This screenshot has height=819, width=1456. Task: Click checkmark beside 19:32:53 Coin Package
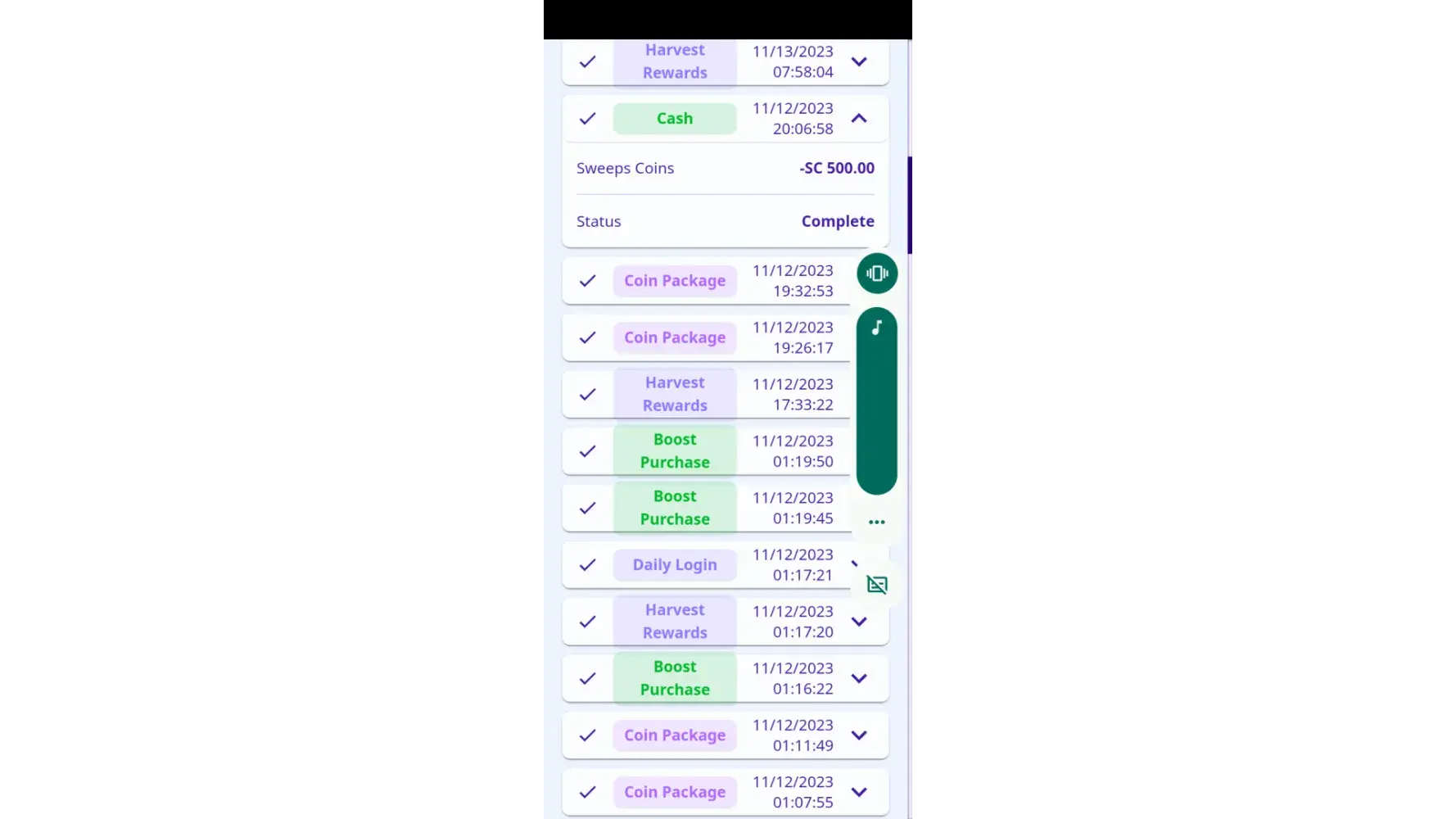click(x=587, y=281)
